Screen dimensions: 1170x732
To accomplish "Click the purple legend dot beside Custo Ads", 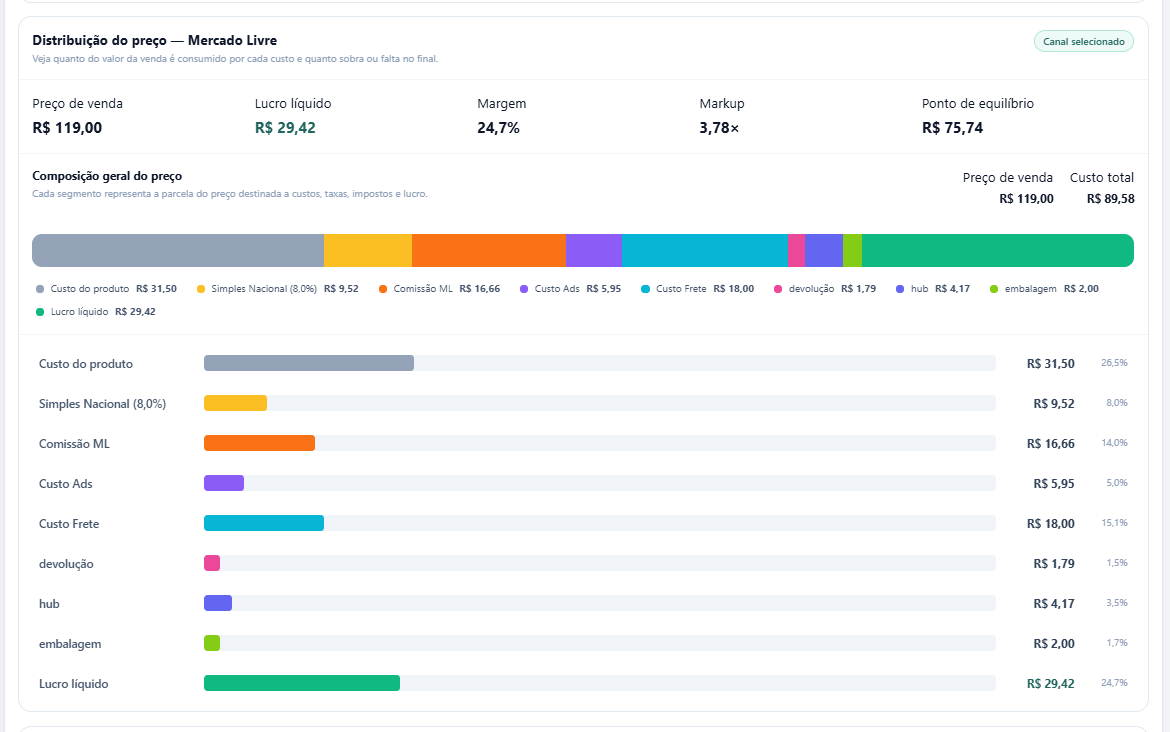I will click(x=524, y=290).
